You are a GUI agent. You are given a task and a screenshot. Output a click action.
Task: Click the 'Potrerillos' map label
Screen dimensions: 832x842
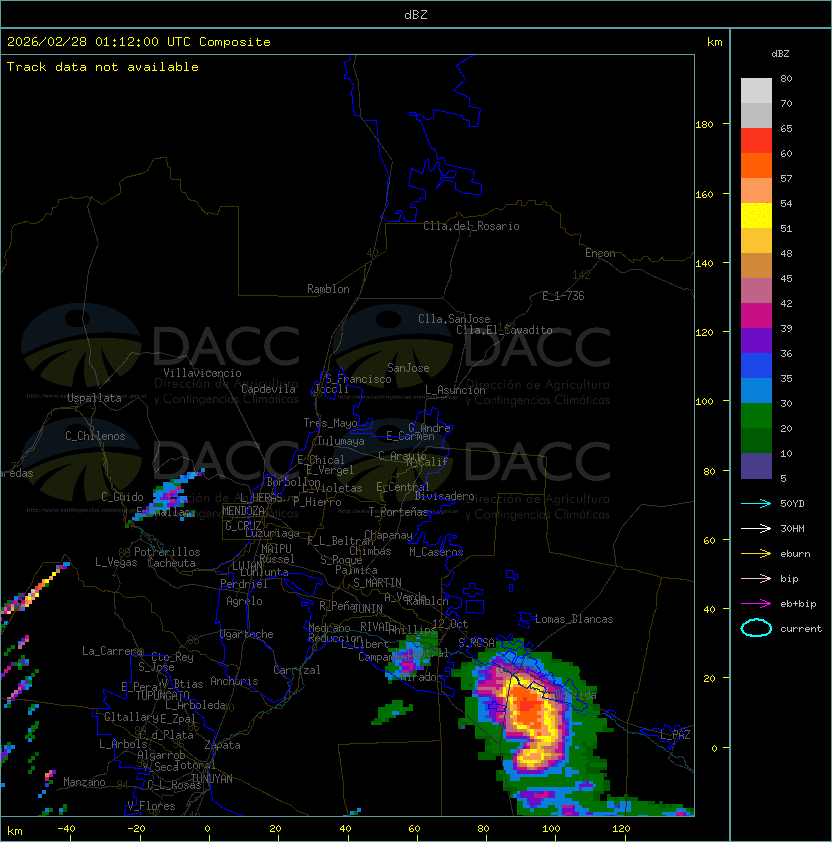(167, 551)
